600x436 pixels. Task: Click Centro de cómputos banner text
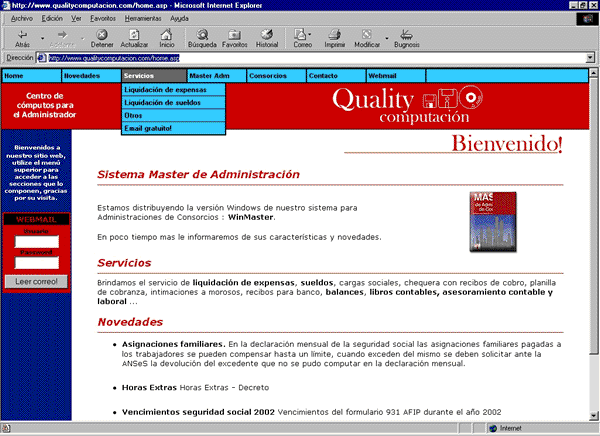pos(45,105)
